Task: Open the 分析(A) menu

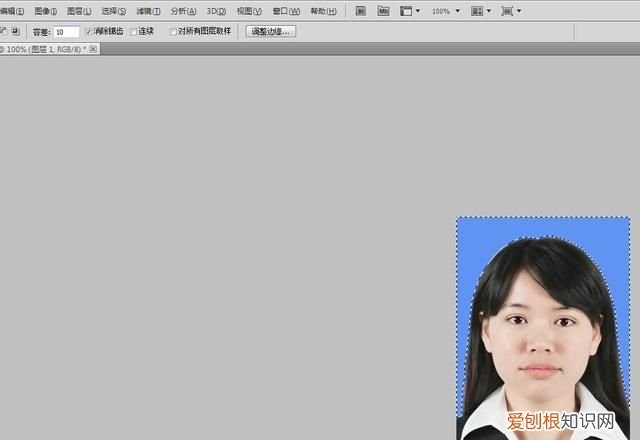Action: [183, 11]
